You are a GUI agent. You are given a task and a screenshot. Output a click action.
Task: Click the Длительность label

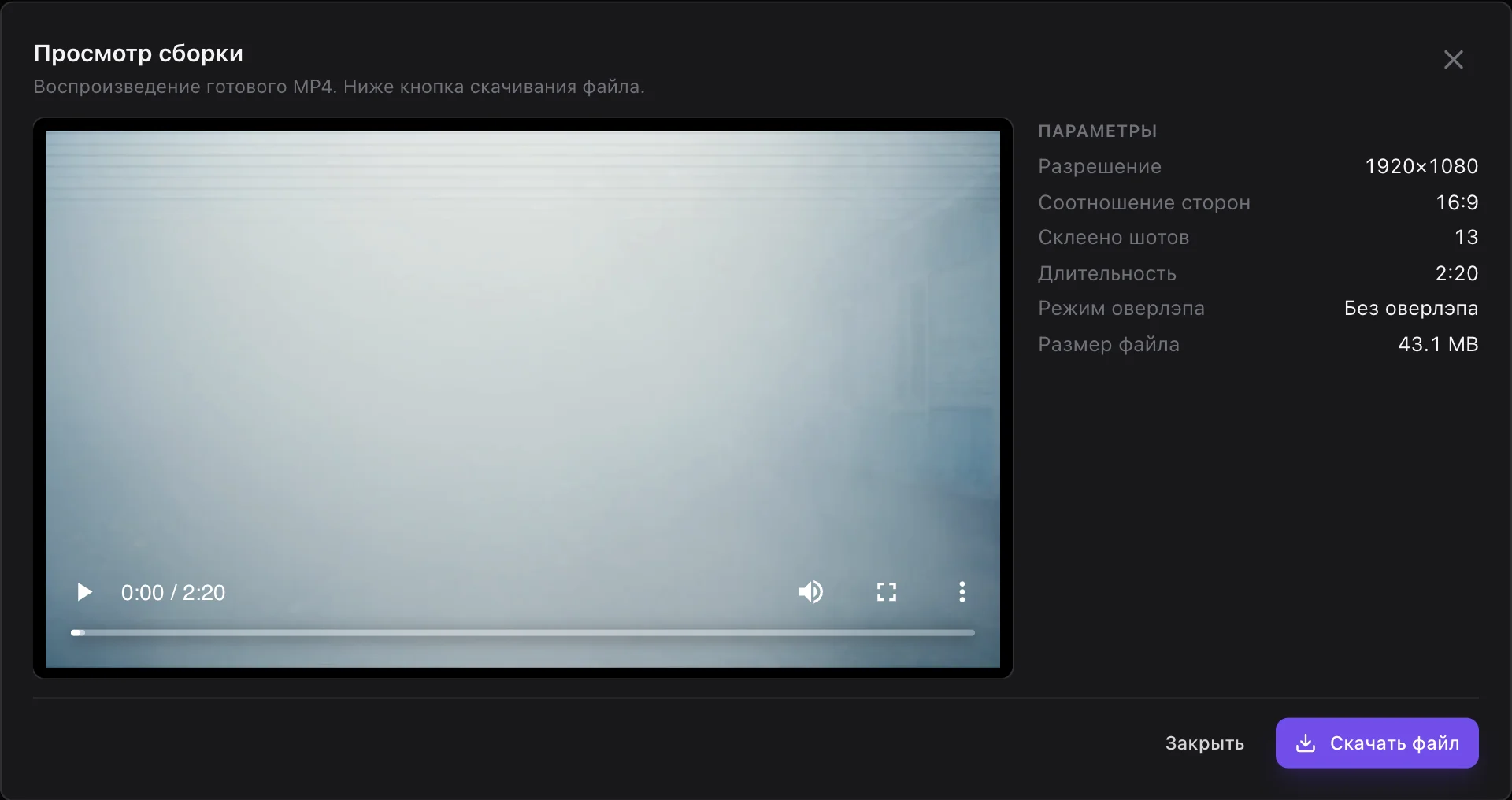[1107, 273]
